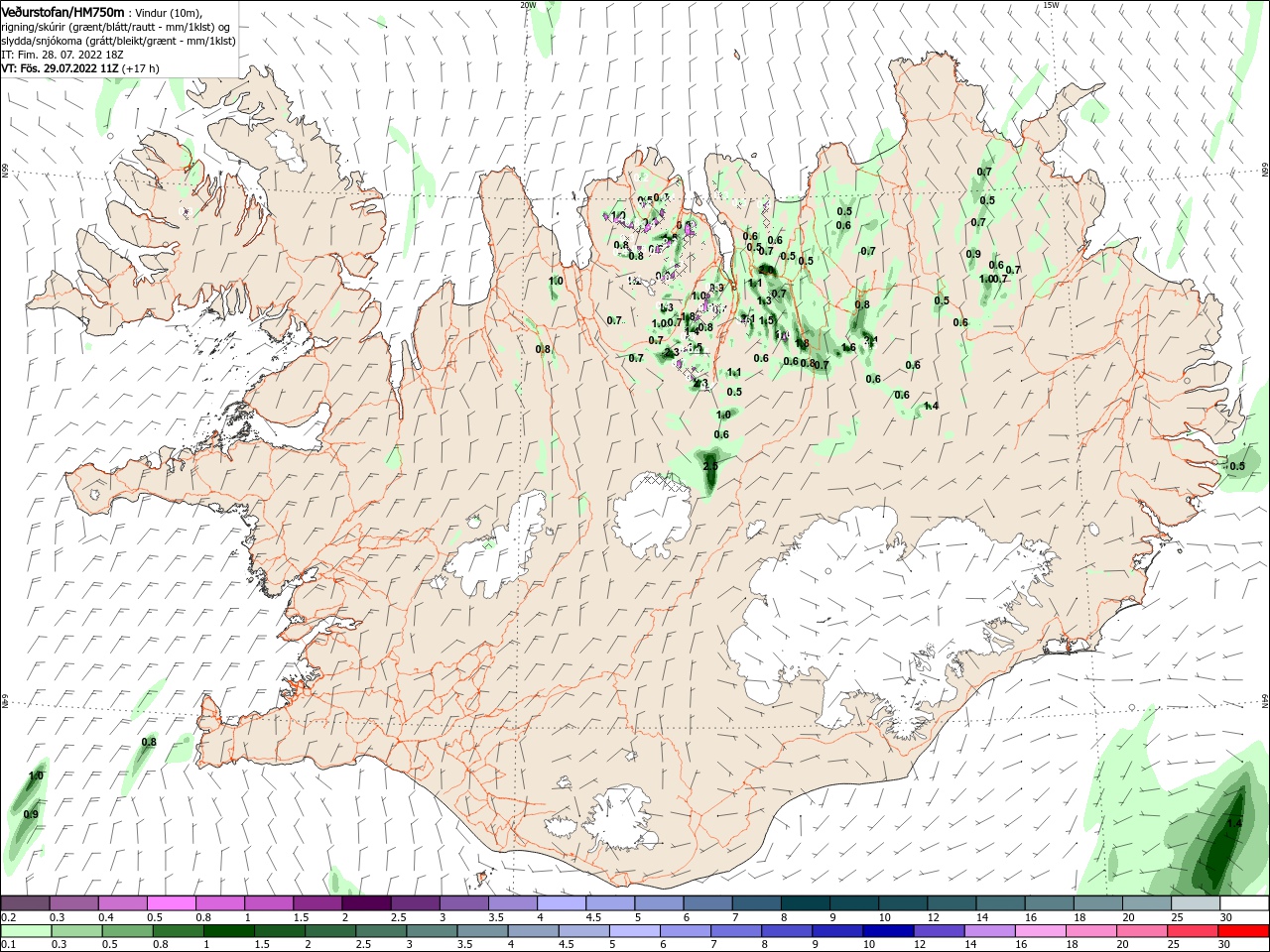The height and width of the screenshot is (952, 1270).
Task: Pick the top-row swatch between 14 and 16
Action: [x=1000, y=903]
